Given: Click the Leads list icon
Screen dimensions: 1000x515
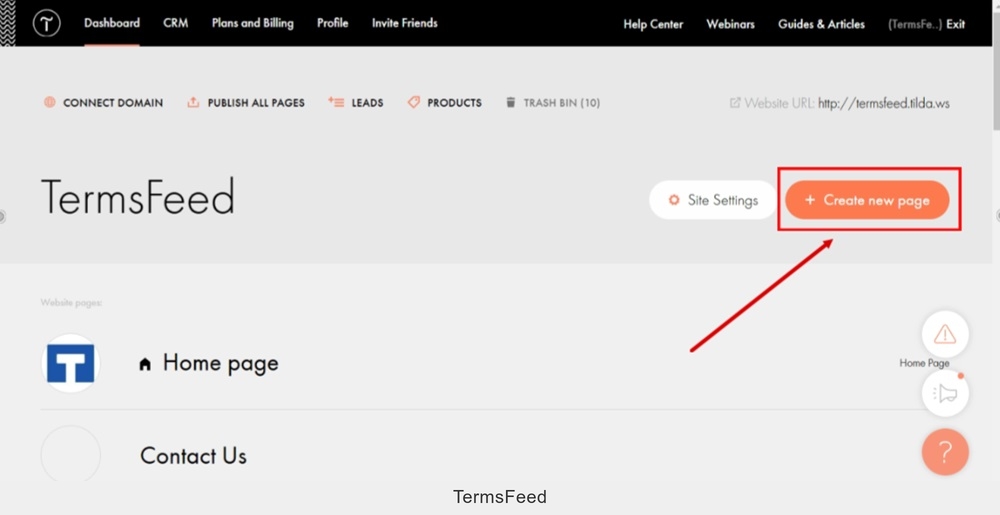Looking at the screenshot, I should [x=336, y=102].
